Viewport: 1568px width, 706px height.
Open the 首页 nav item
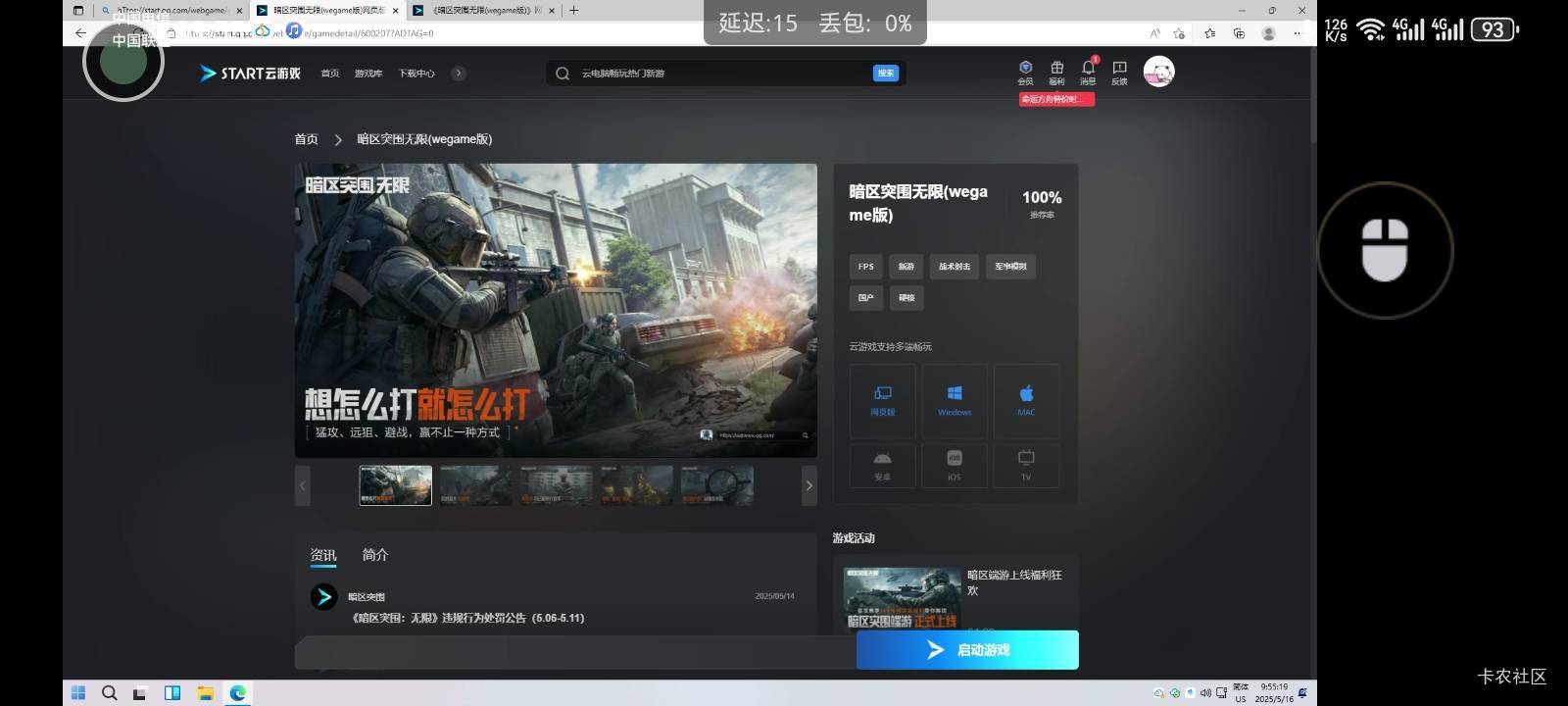point(330,74)
